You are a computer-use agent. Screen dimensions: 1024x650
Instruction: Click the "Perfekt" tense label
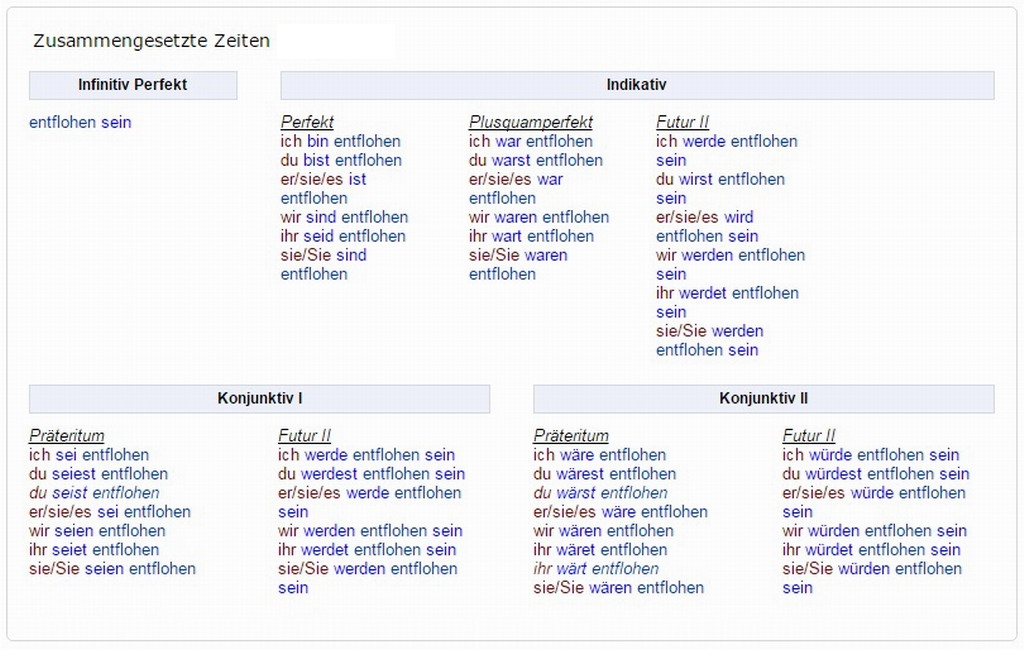coord(307,122)
